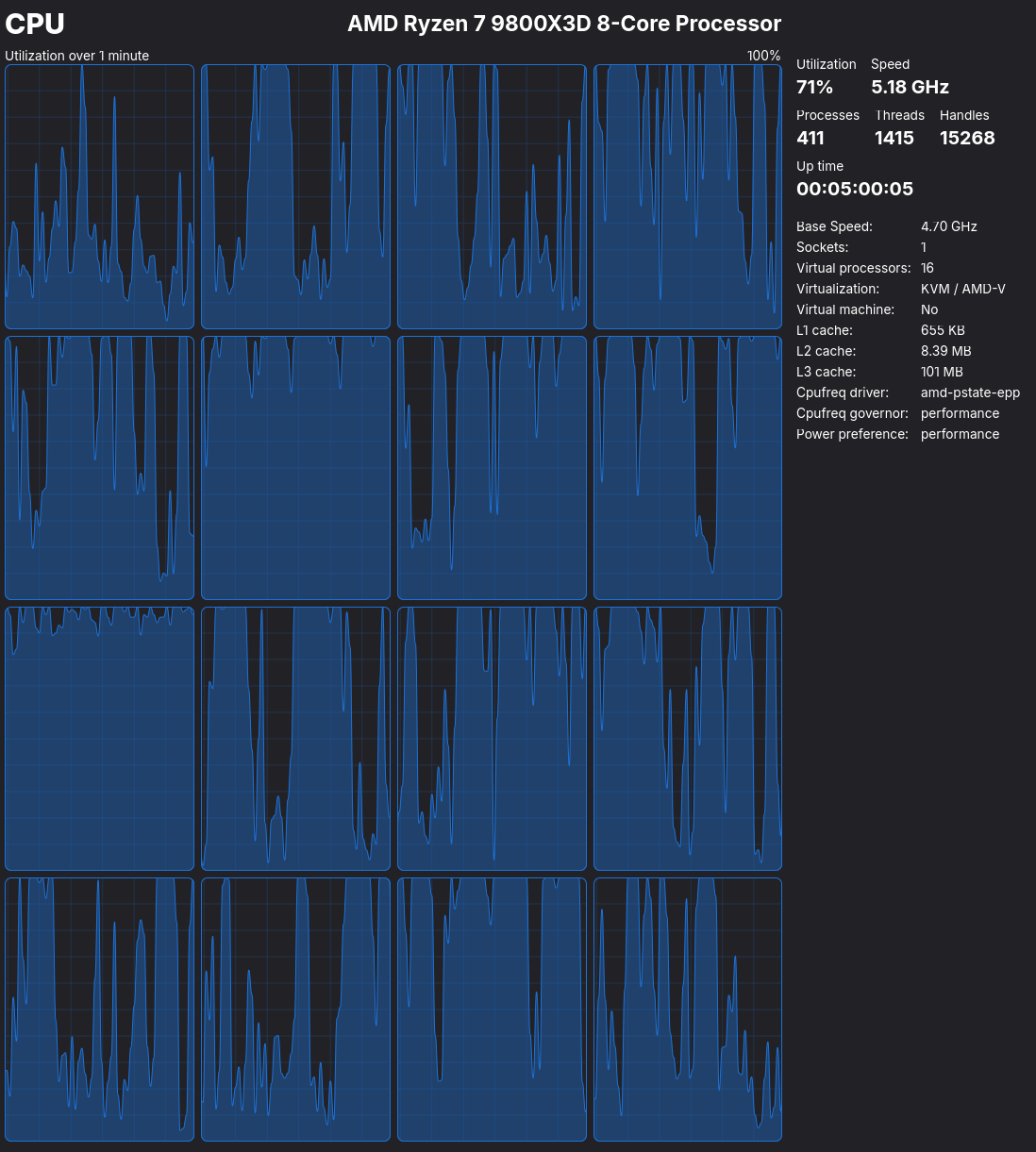Click the 71% utilization value
The height and width of the screenshot is (1152, 1036).
[x=814, y=87]
